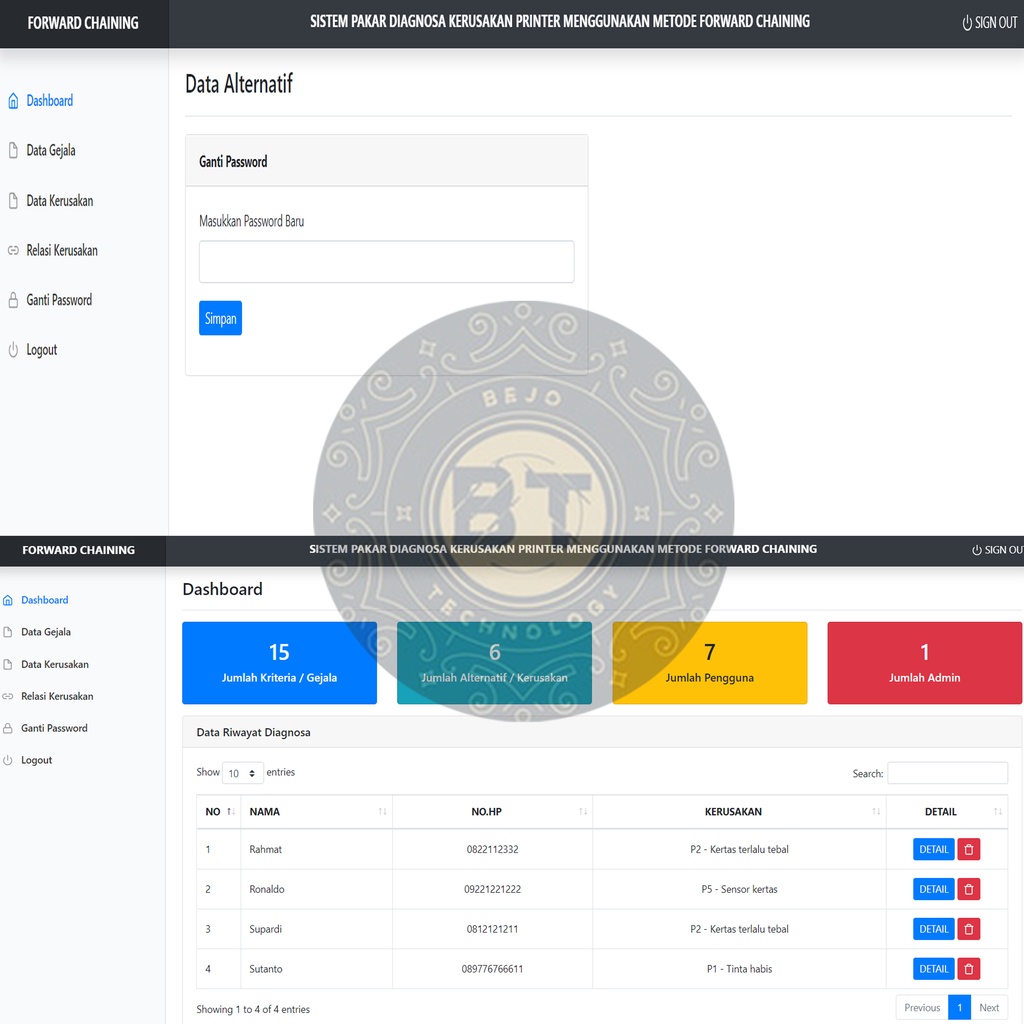Viewport: 1024px width, 1024px height.
Task: Click the Ganti Password lock icon in the bottom sidebar
Action: [x=8, y=728]
